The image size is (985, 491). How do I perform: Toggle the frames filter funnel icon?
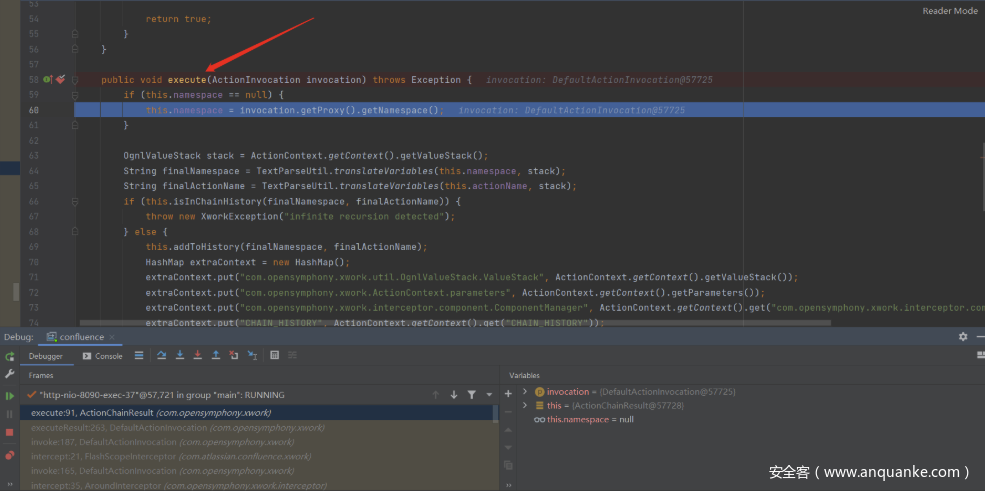tap(471, 395)
